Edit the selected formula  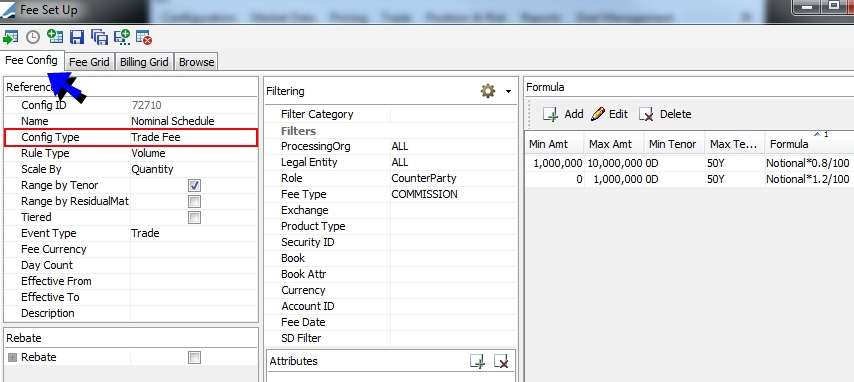[609, 114]
